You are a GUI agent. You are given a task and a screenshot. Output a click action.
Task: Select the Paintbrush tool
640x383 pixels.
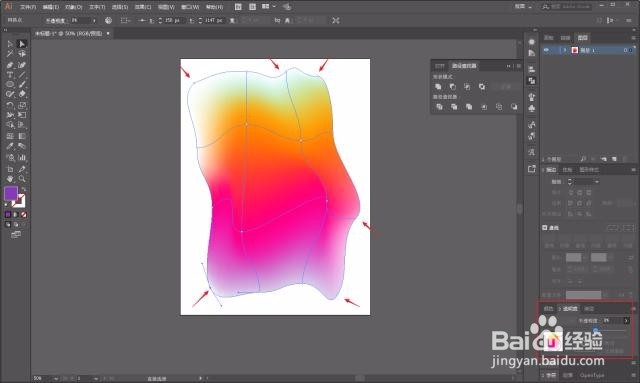pos(22,85)
